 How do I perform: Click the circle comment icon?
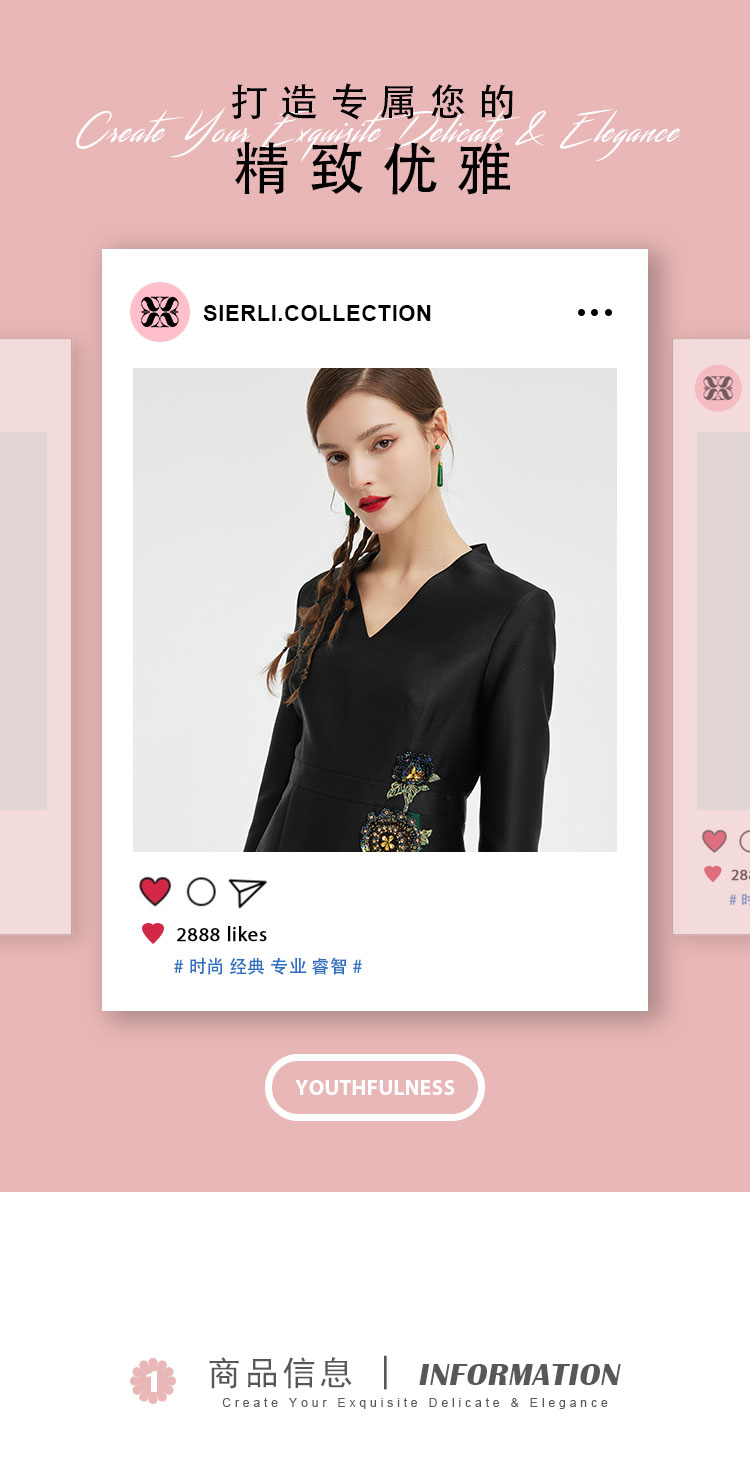pyautogui.click(x=201, y=891)
